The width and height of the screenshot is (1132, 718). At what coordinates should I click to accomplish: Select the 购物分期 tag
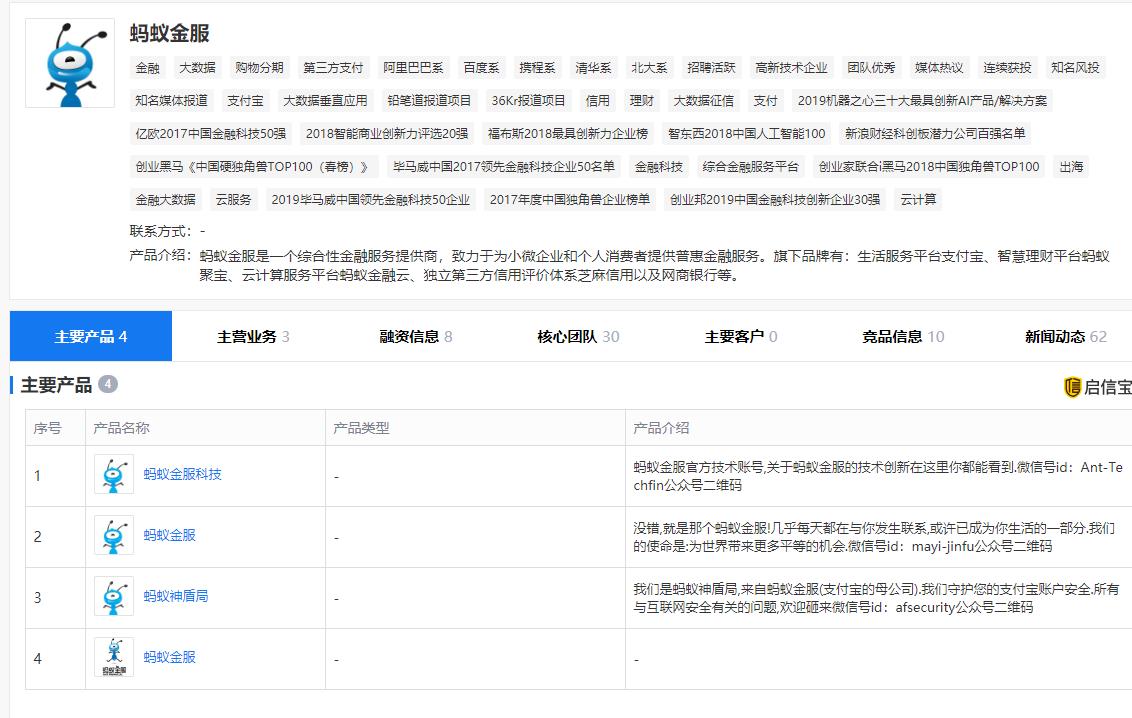coord(259,68)
